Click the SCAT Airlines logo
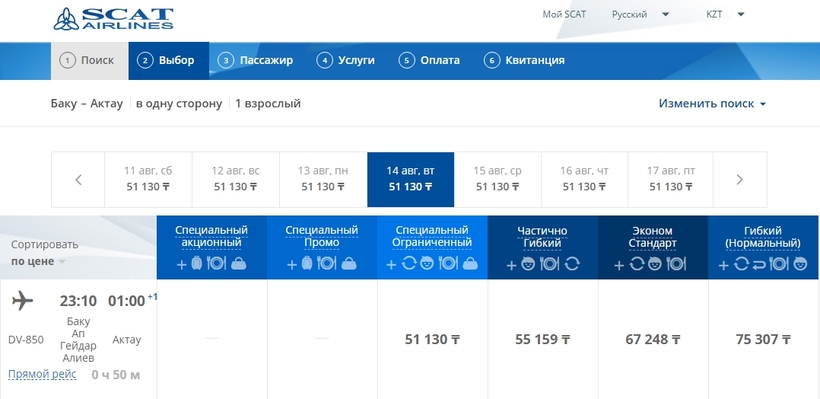The image size is (820, 399). (x=113, y=18)
